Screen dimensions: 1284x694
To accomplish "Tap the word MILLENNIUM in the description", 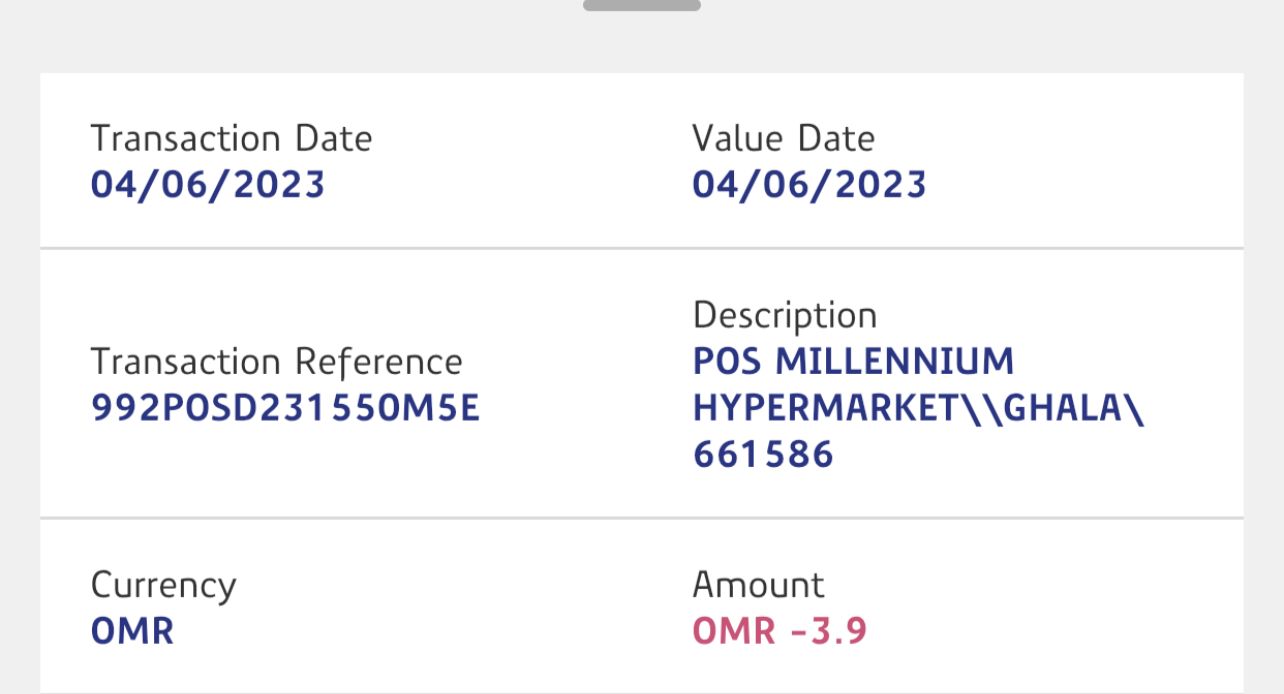I will (x=895, y=361).
